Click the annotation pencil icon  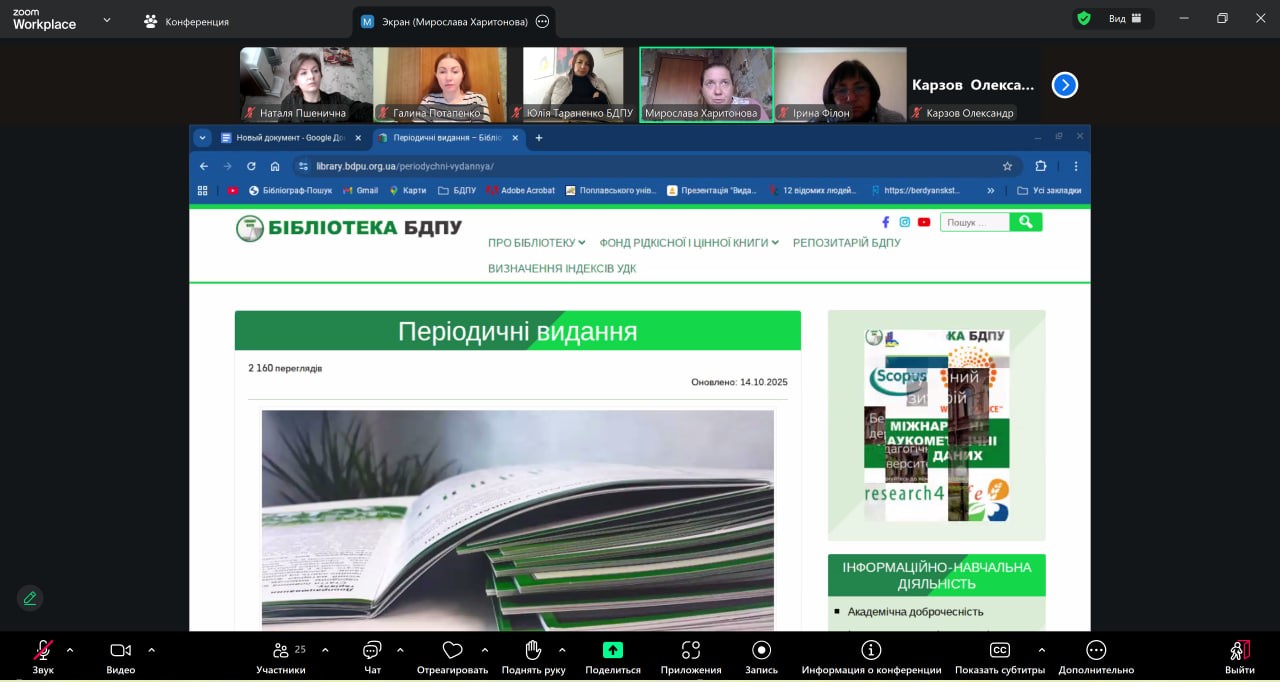(x=30, y=598)
